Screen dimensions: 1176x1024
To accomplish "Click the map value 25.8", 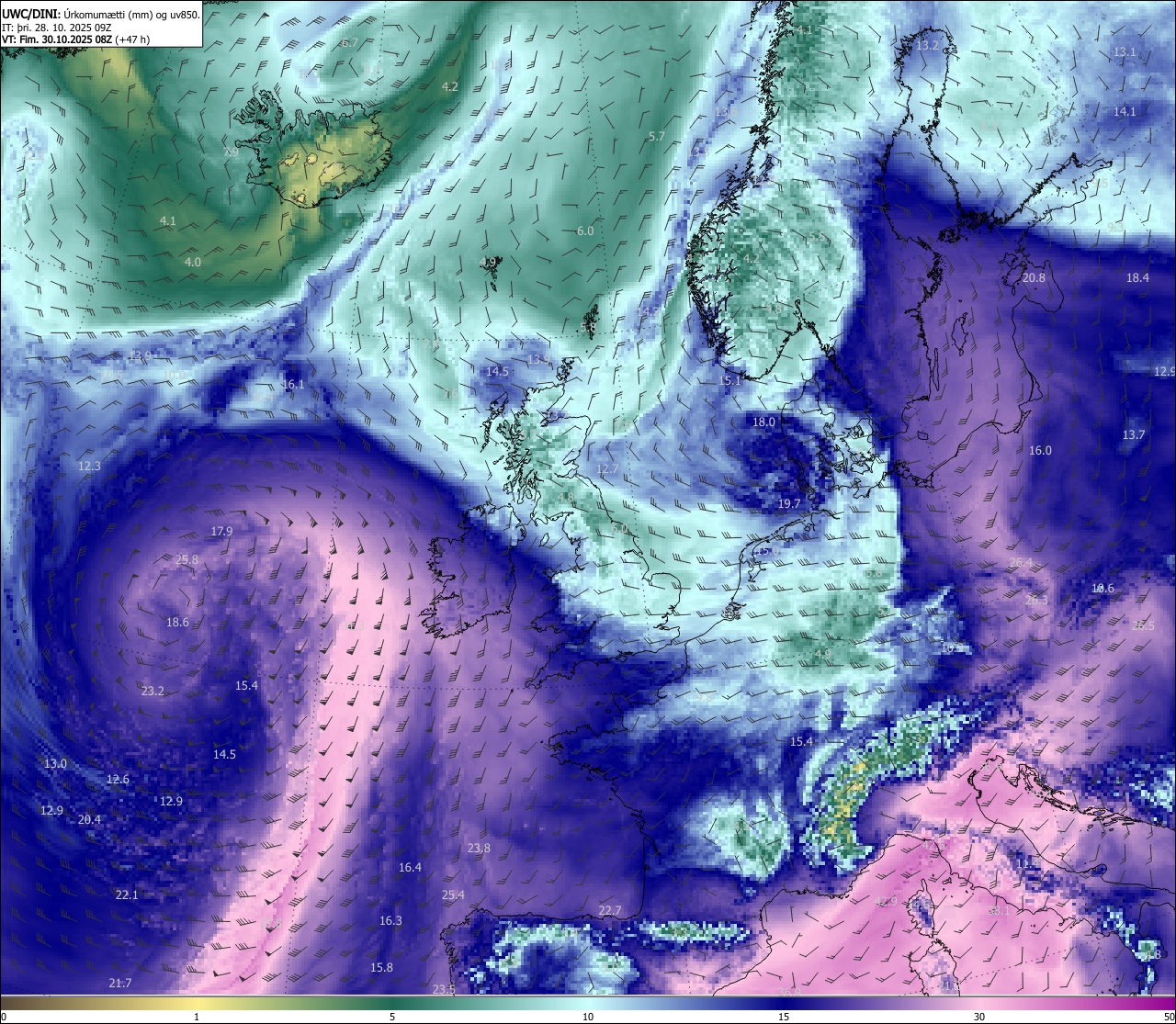I will pos(187,559).
